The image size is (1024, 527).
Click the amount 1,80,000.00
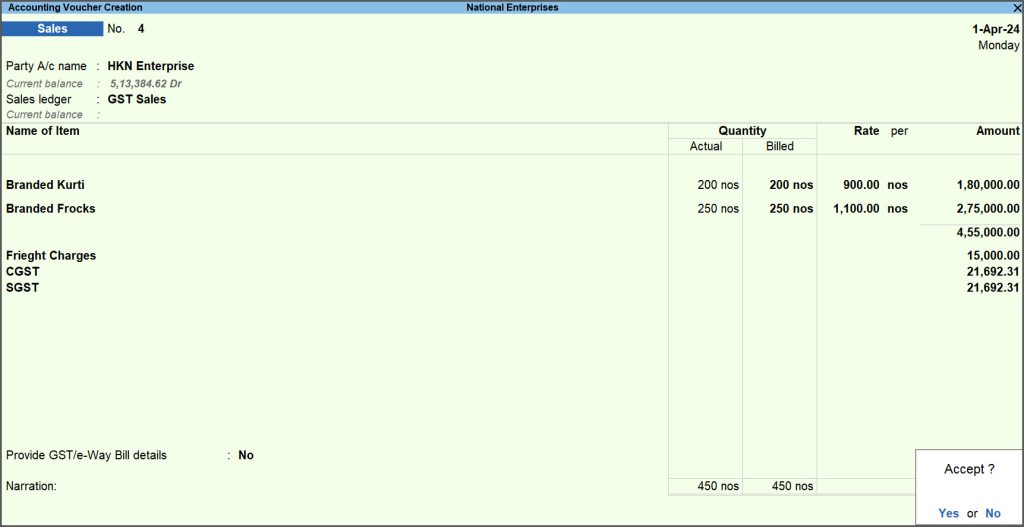pos(988,185)
